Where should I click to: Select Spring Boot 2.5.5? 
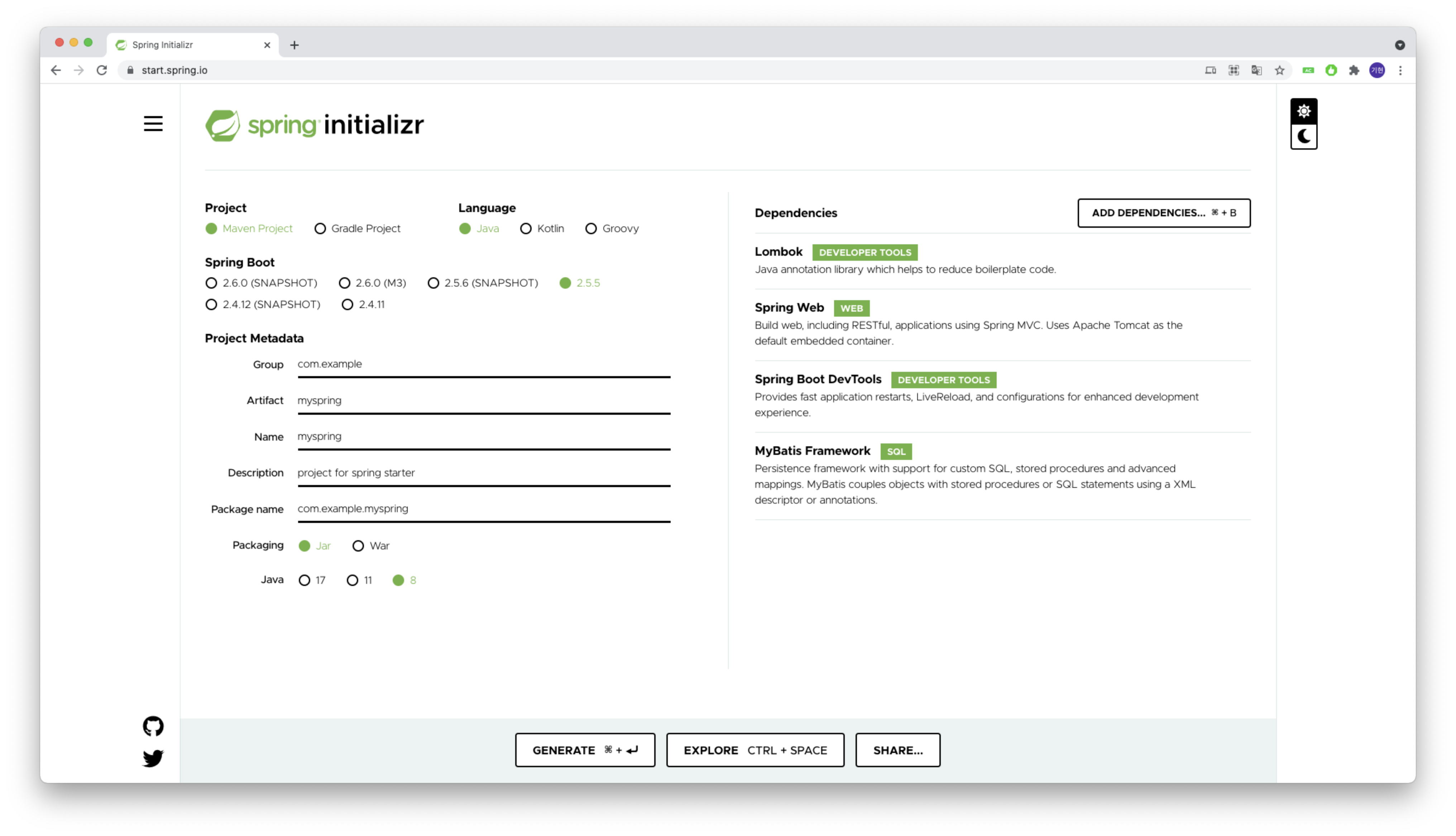point(580,283)
